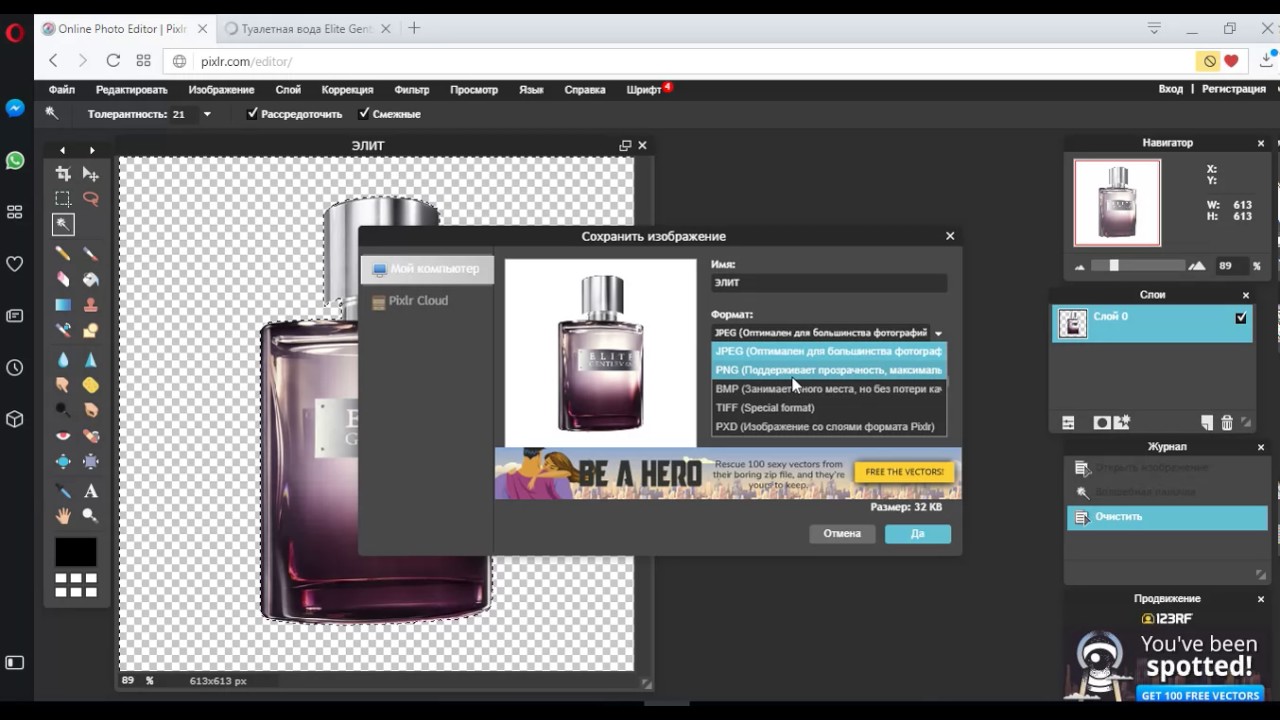Image resolution: width=1280 pixels, height=720 pixels.
Task: Select the Paint Bucket tool
Action: 91,280
